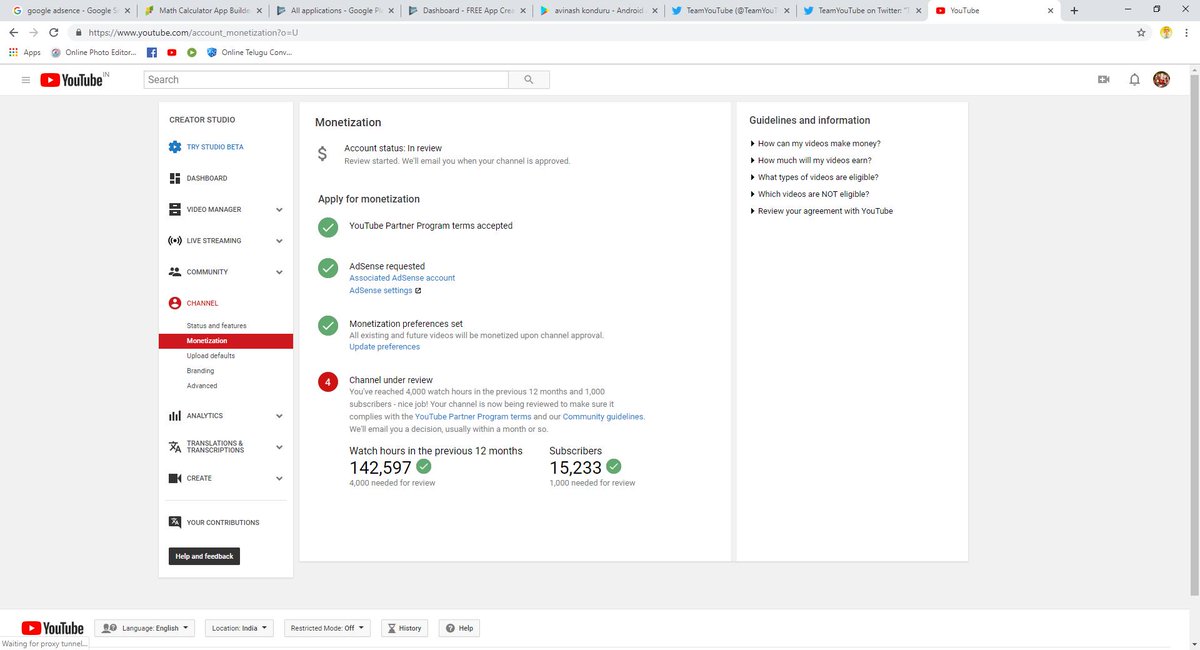Open the create video camera icon
The height and width of the screenshot is (650, 1200).
click(1104, 80)
